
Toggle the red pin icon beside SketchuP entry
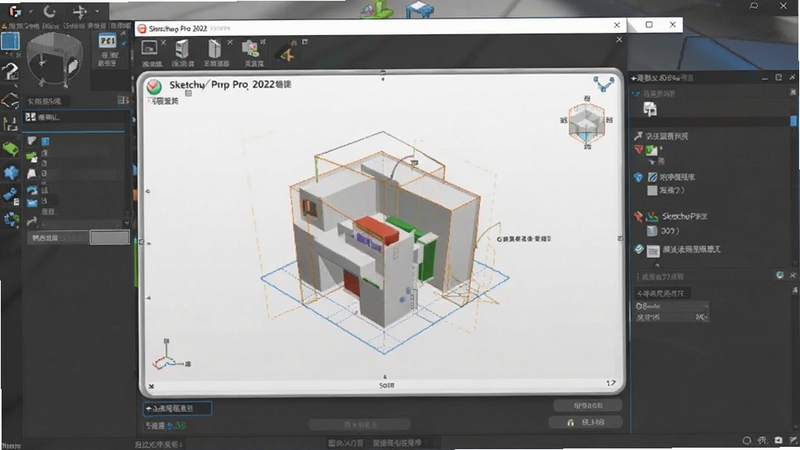tap(638, 216)
